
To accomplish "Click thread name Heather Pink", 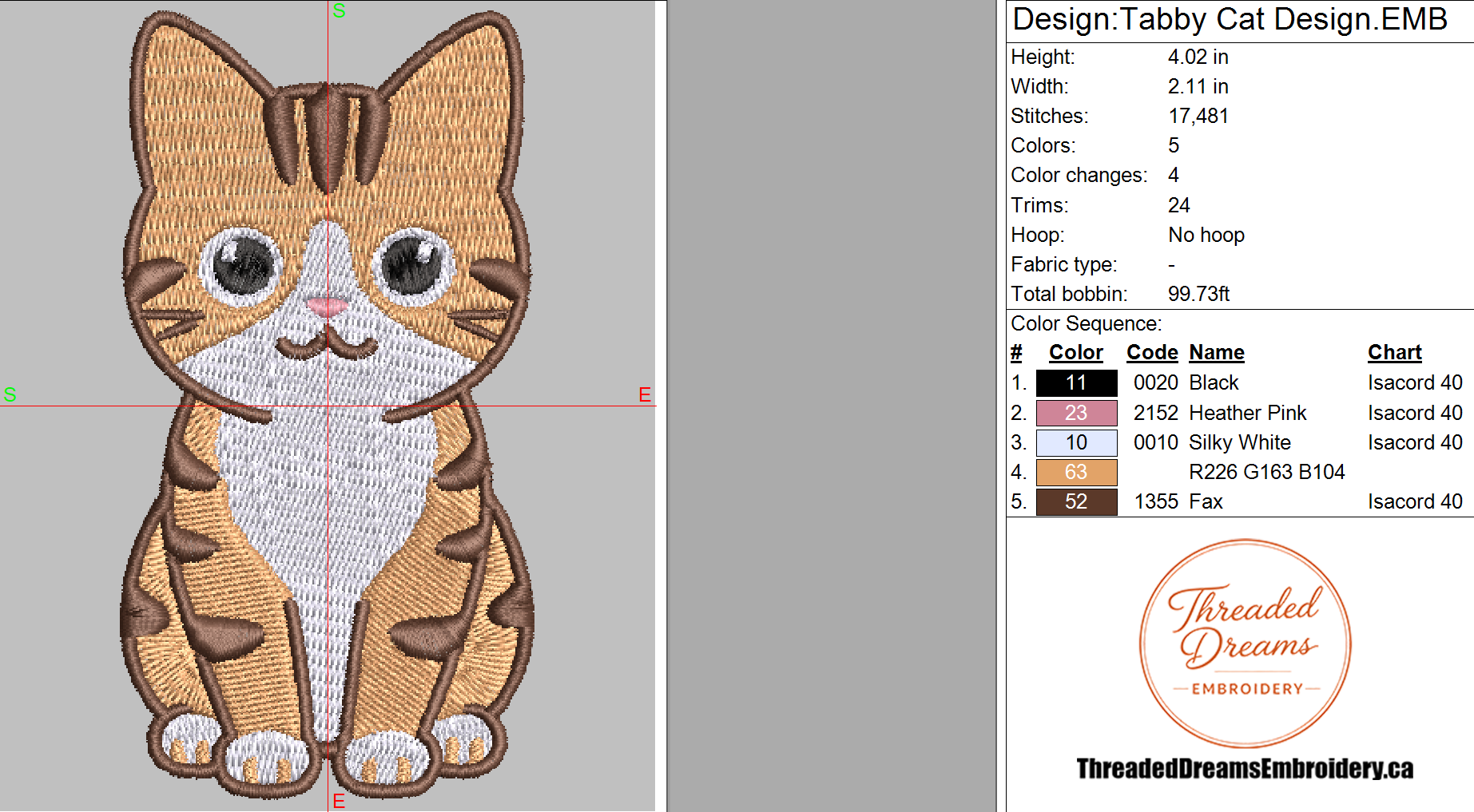I will tap(1247, 413).
